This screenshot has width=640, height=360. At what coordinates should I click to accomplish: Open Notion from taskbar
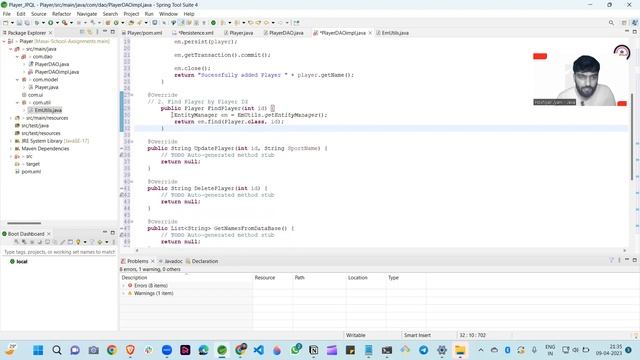313,350
